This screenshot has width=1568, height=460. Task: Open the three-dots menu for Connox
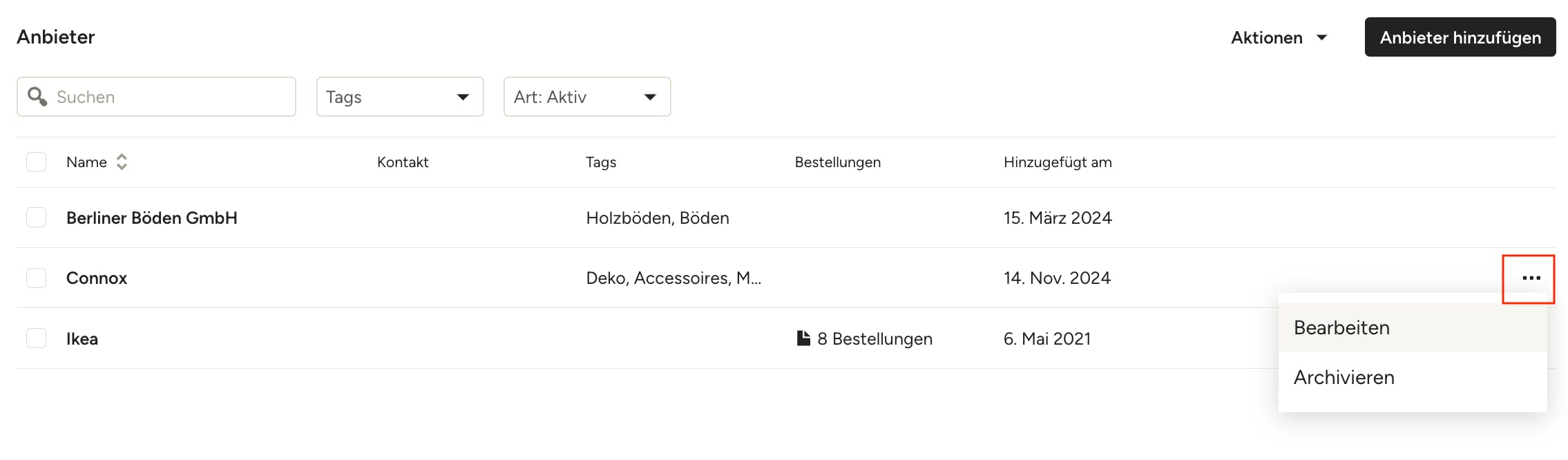pos(1531,278)
